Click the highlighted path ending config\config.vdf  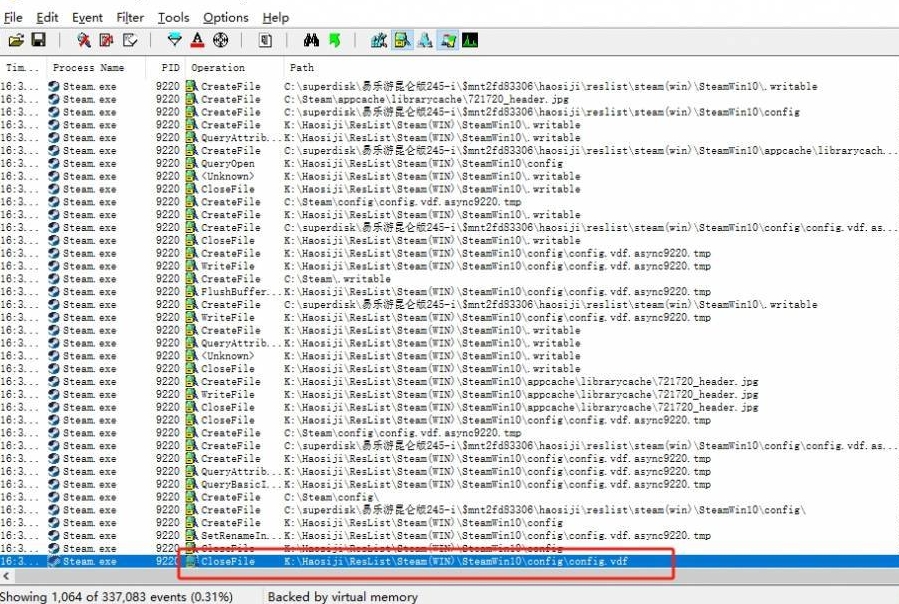click(x=456, y=561)
